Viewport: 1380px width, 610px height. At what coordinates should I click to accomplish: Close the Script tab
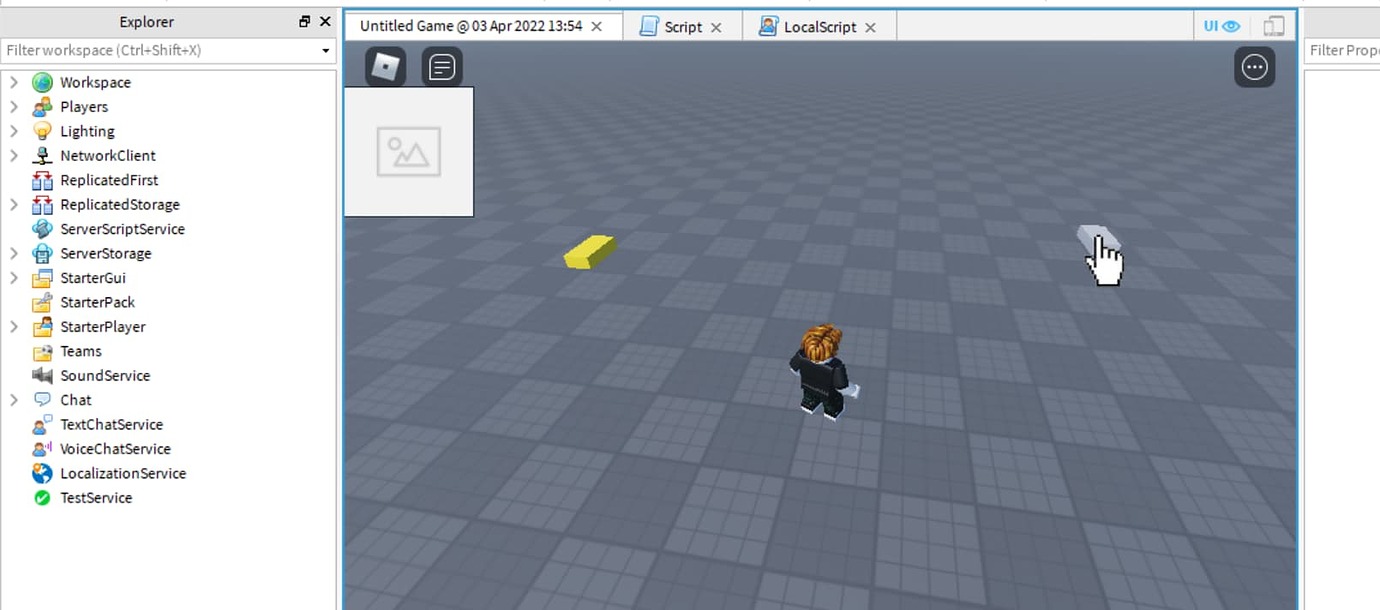[x=717, y=27]
